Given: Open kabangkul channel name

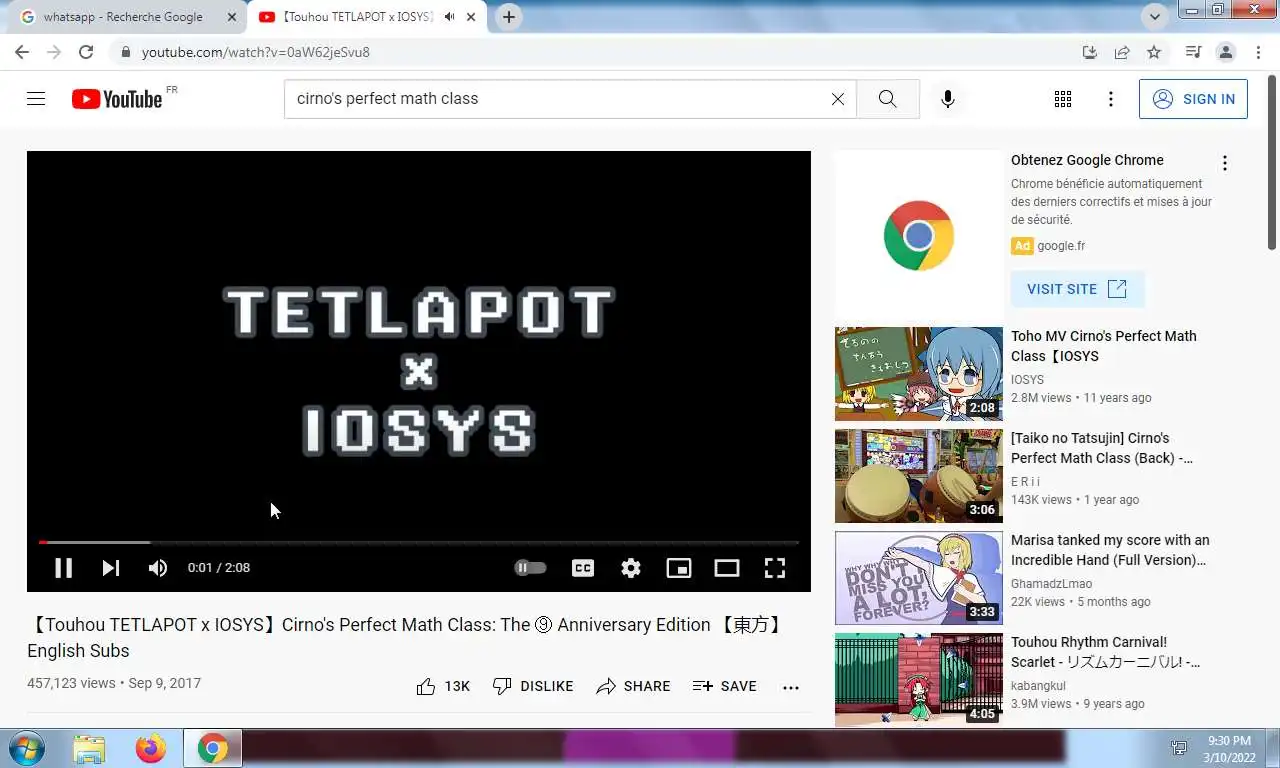Looking at the screenshot, I should 1038,686.
